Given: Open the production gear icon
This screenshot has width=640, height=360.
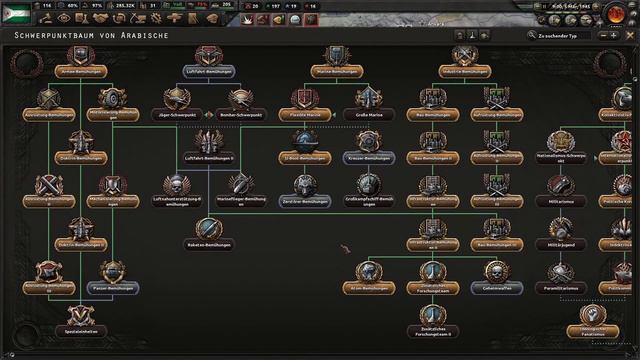Looking at the screenshot, I should (156, 18).
